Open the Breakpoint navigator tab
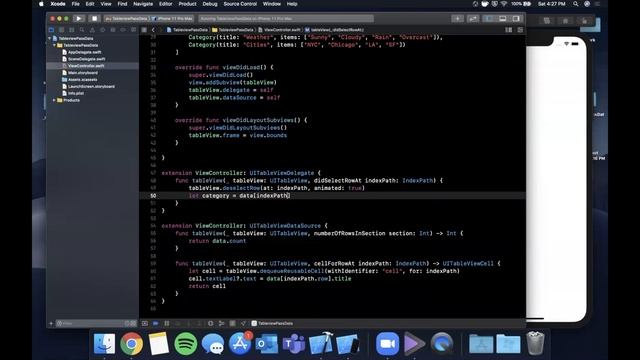640x360 pixels. click(x=123, y=30)
